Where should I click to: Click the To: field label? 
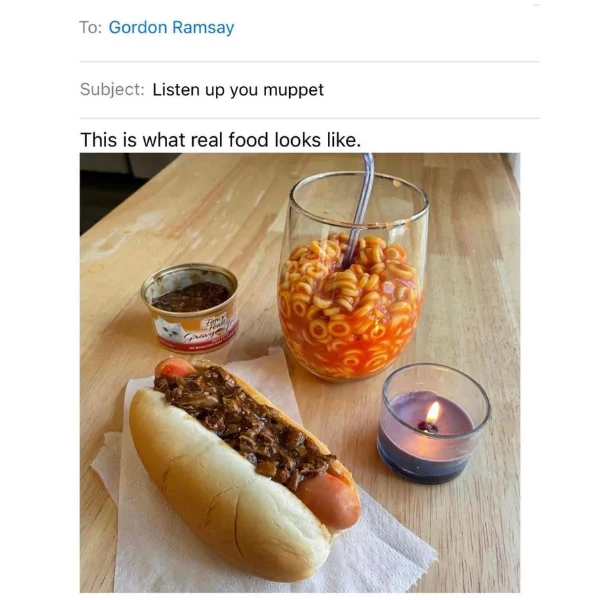pyautogui.click(x=91, y=28)
